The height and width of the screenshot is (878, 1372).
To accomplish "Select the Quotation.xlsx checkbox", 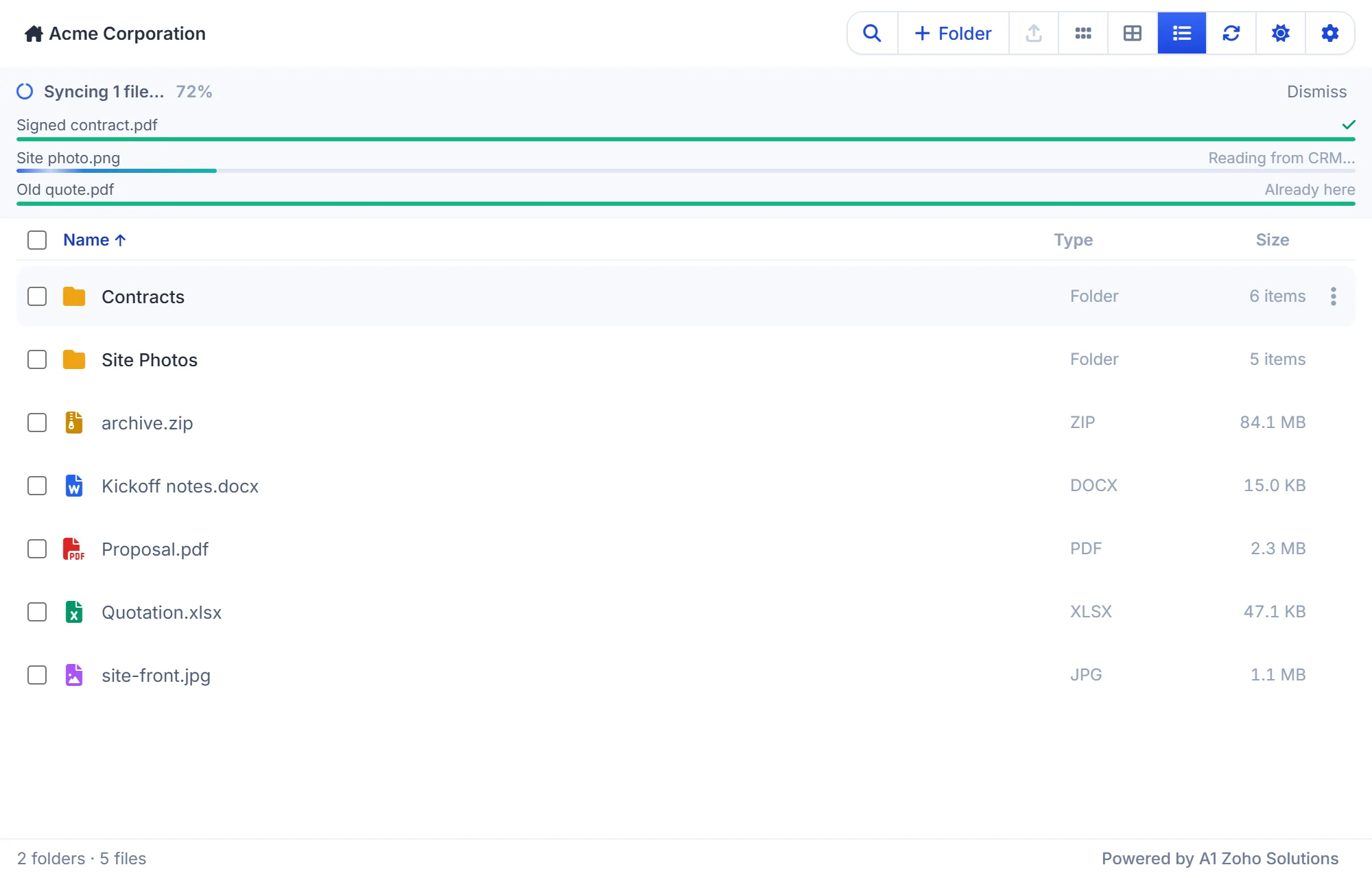I will (37, 612).
